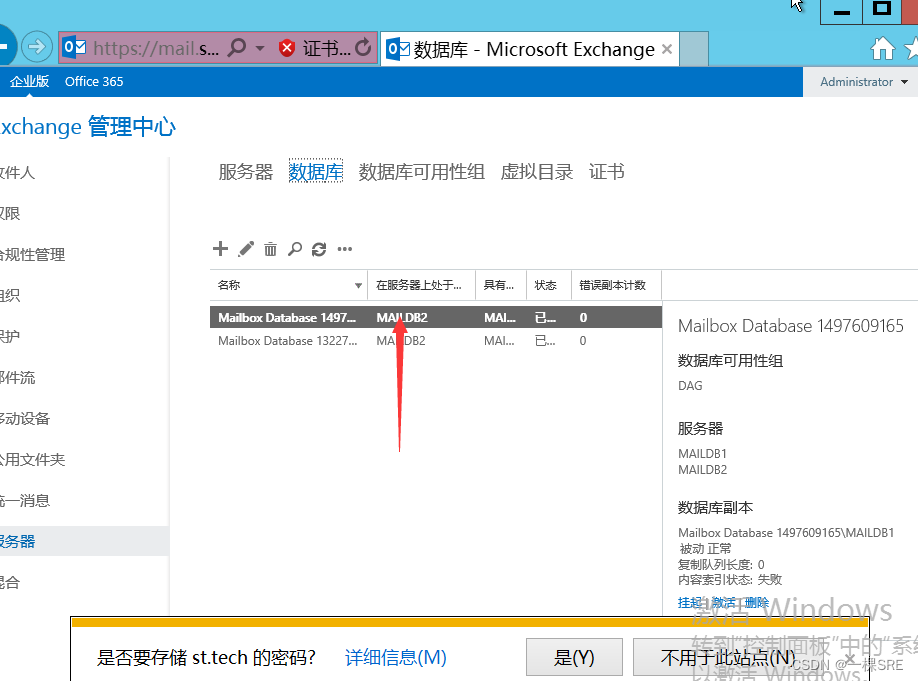Delete the database via the trash icon
This screenshot has width=918, height=681.
coord(270,248)
